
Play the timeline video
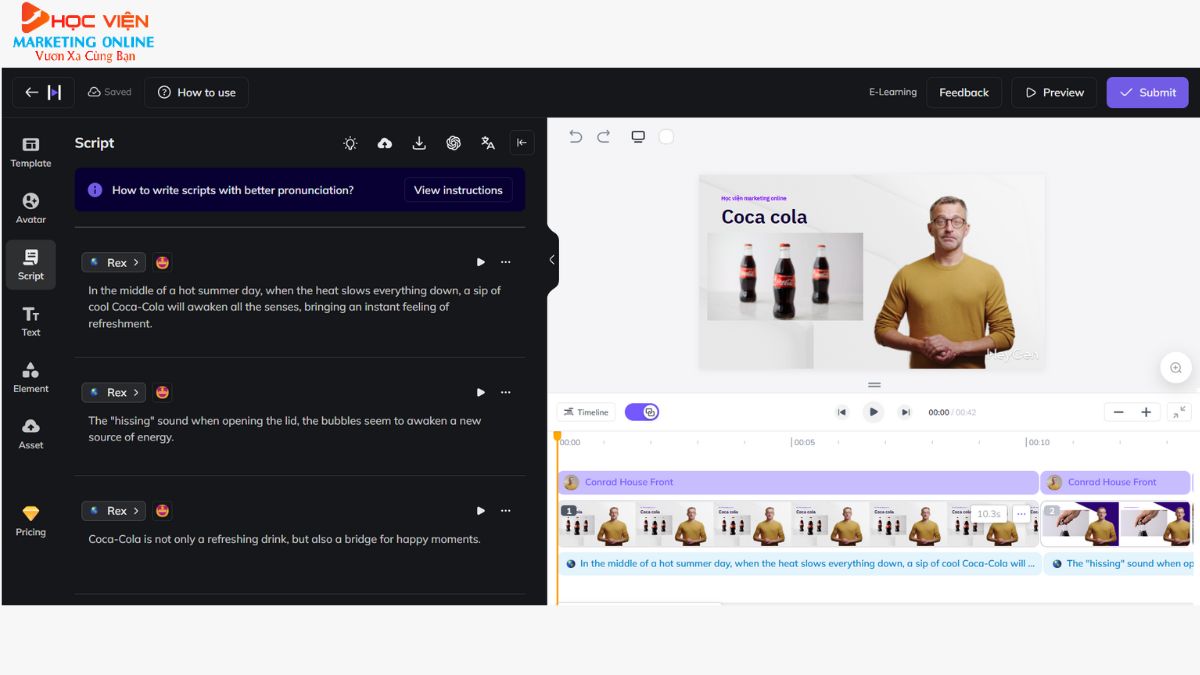pos(873,412)
